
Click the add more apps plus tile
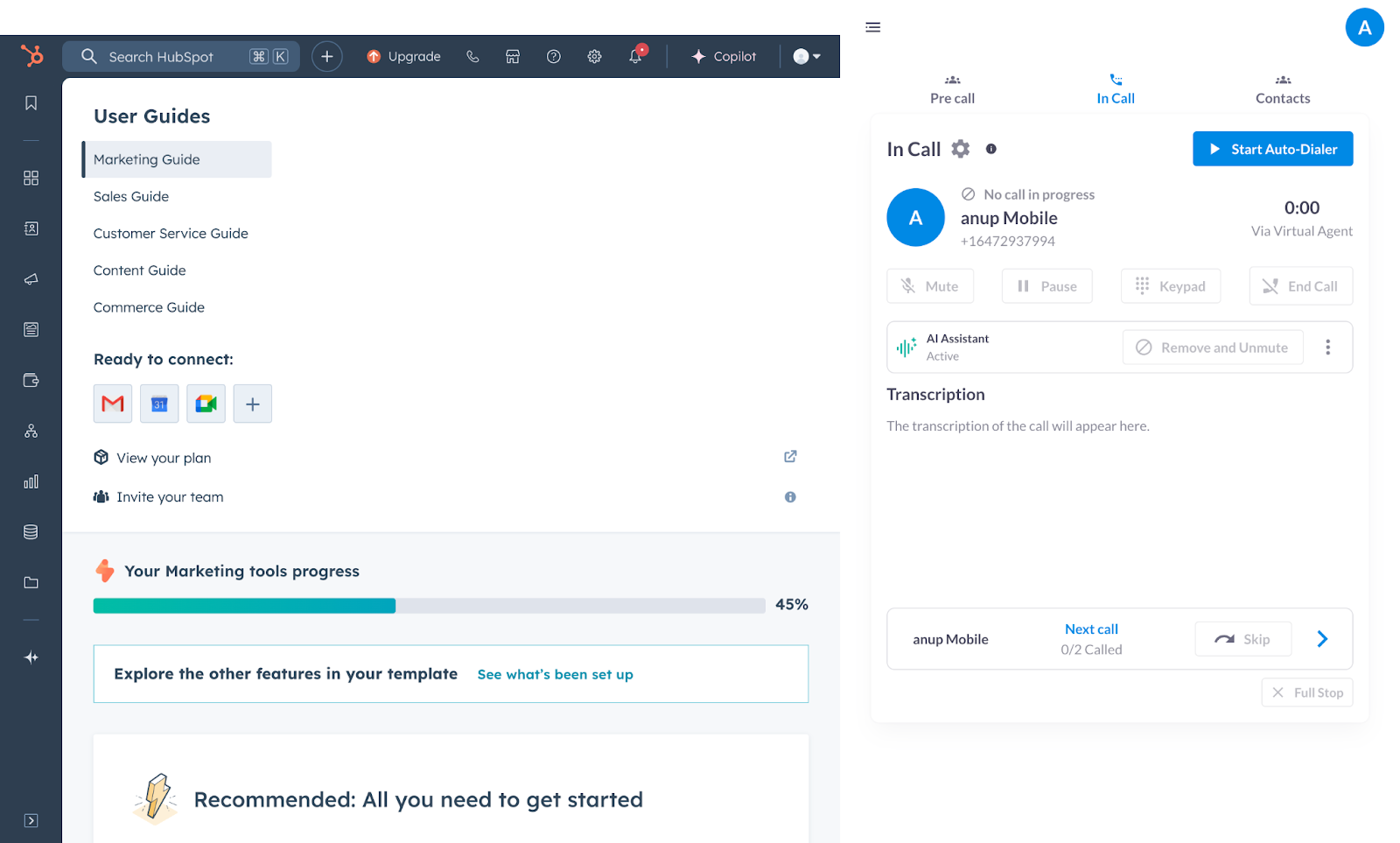click(x=253, y=404)
